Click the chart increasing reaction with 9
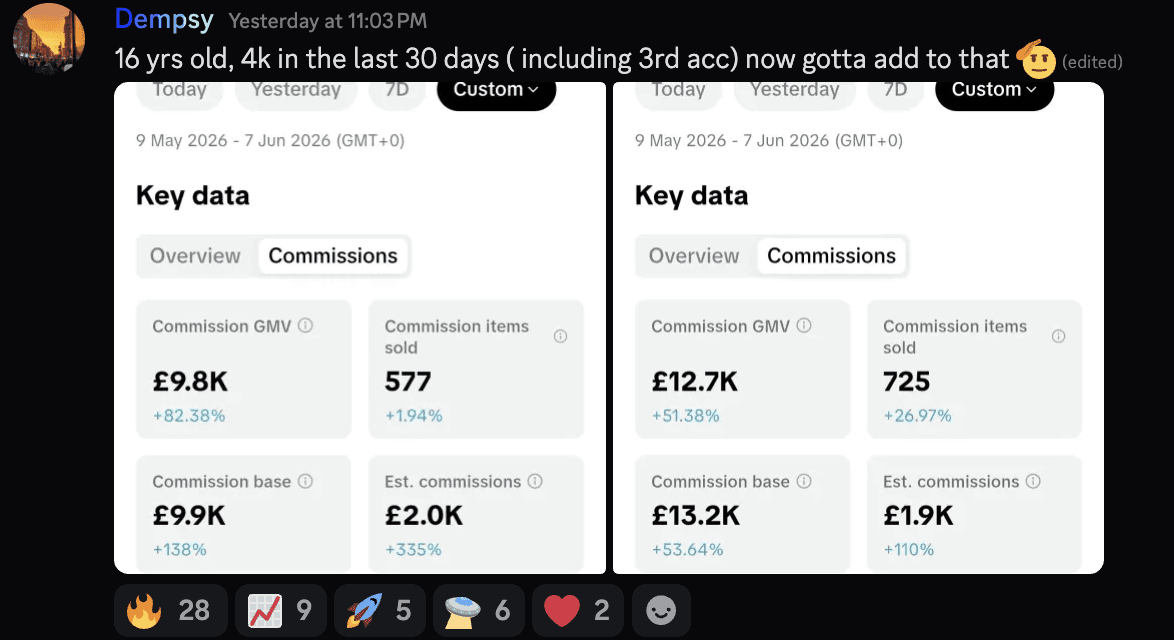This screenshot has width=1174, height=640. click(281, 611)
